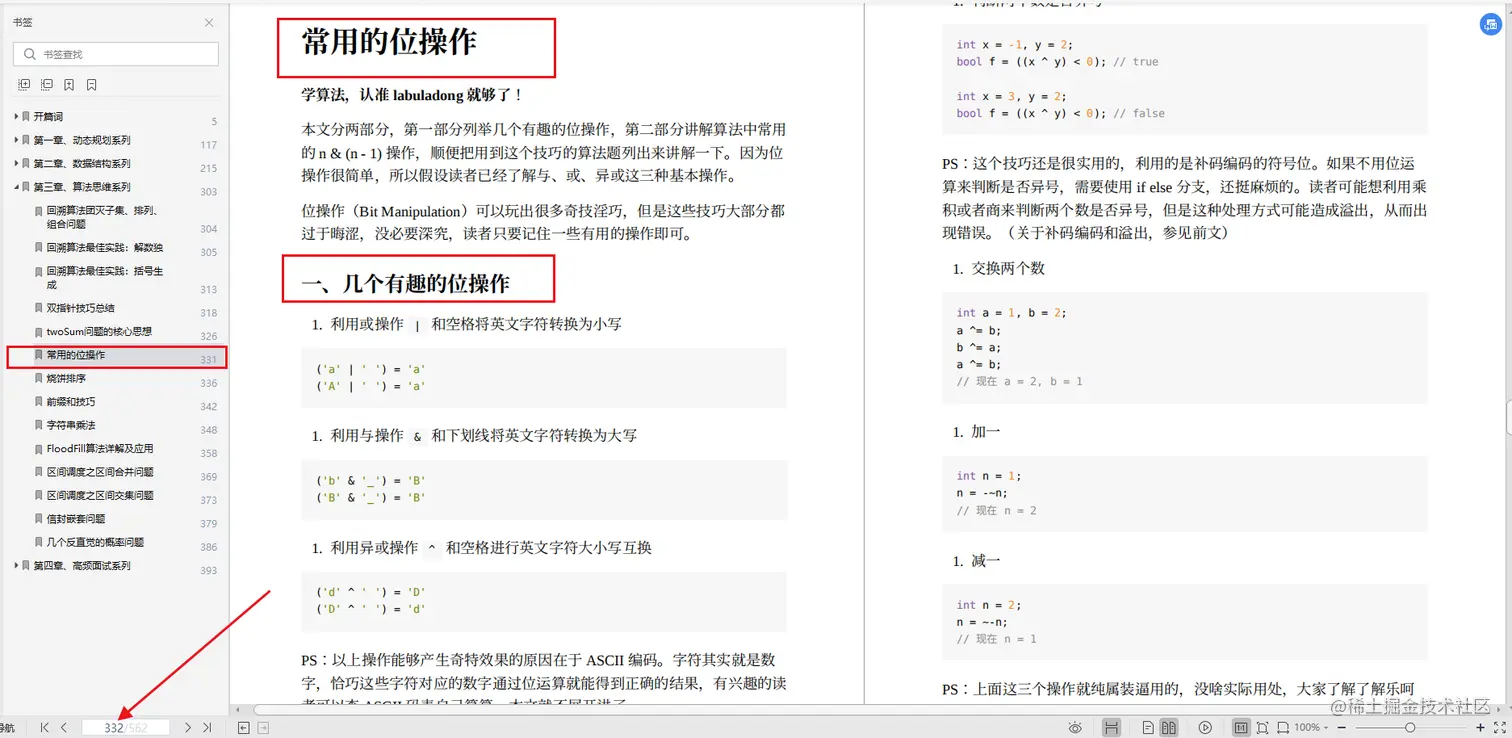Enable the two-page facing view

click(x=1170, y=727)
